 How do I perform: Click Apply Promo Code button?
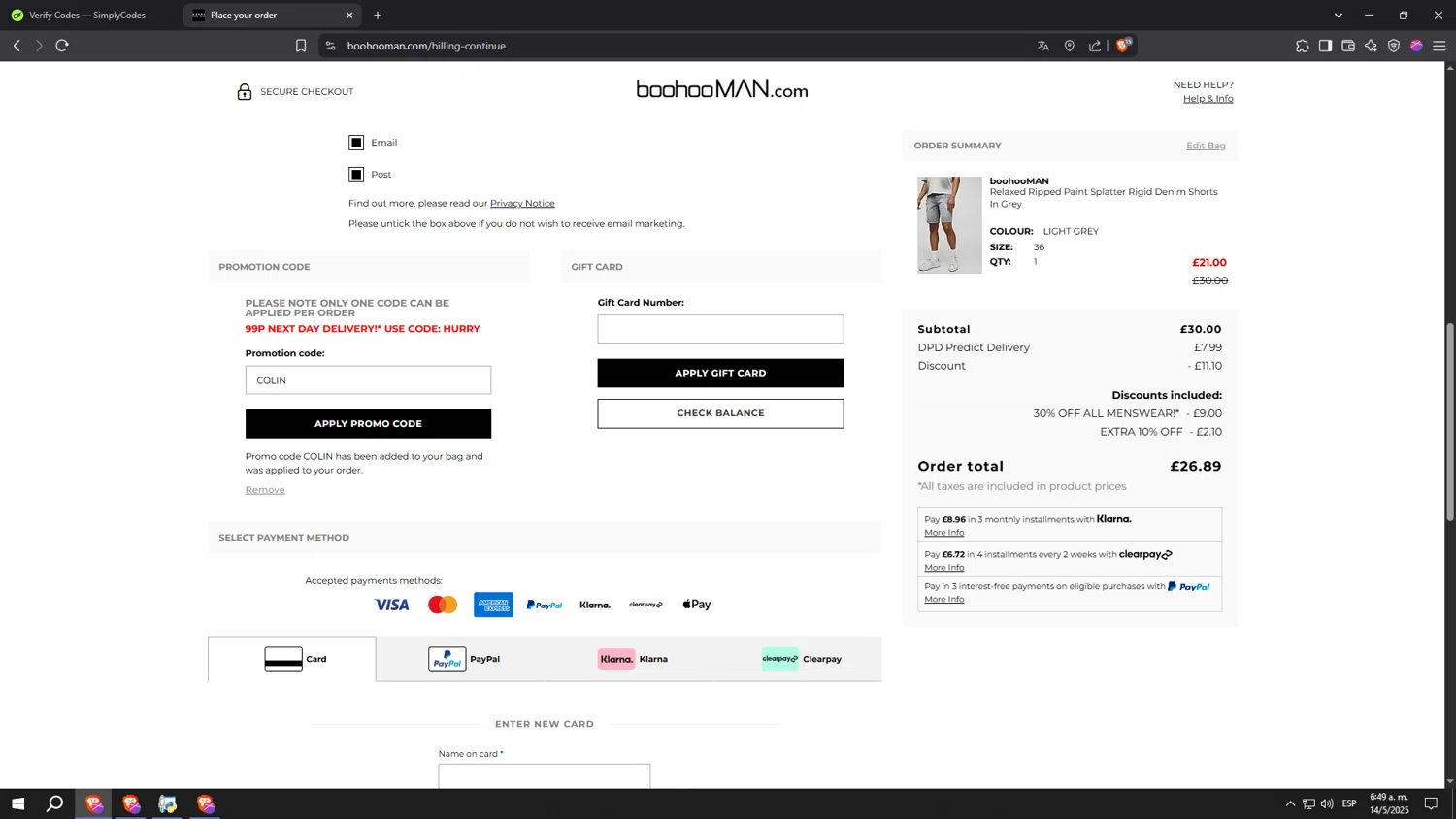368,424
